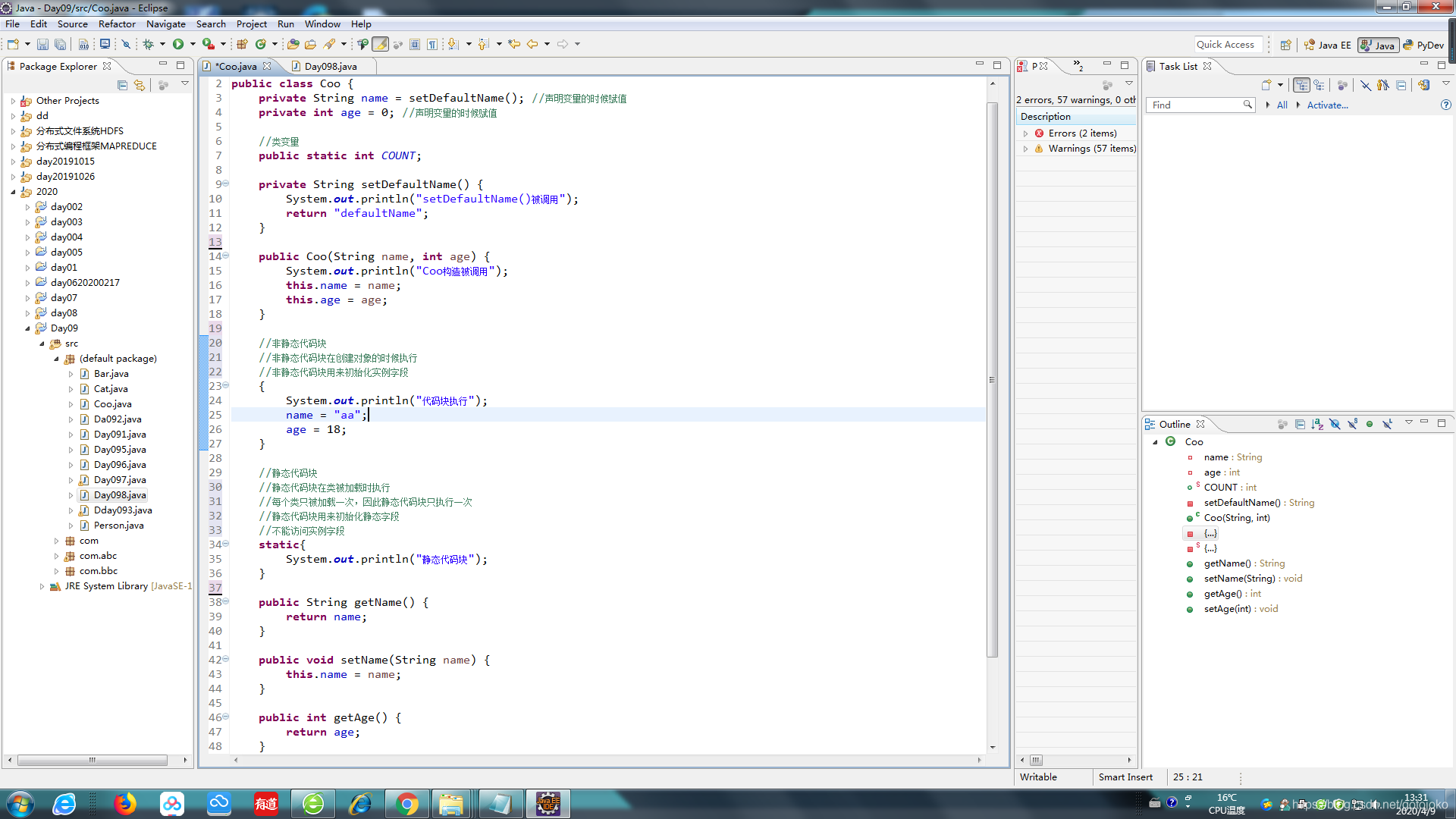Click the Search flashlight icon in toolbar
The width and height of the screenshot is (1456, 819).
[330, 44]
